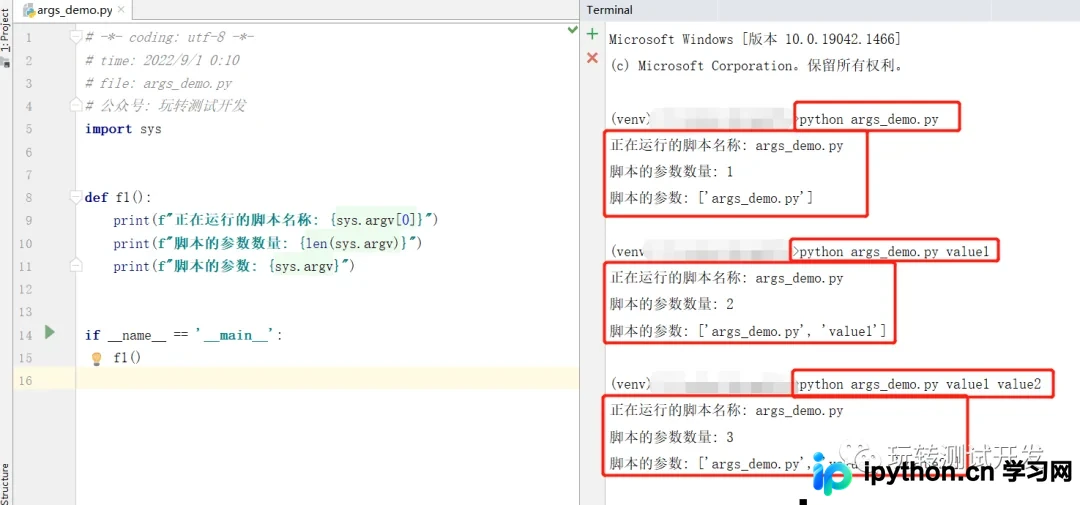
Task: Add new terminal session with green plus
Action: [x=592, y=34]
